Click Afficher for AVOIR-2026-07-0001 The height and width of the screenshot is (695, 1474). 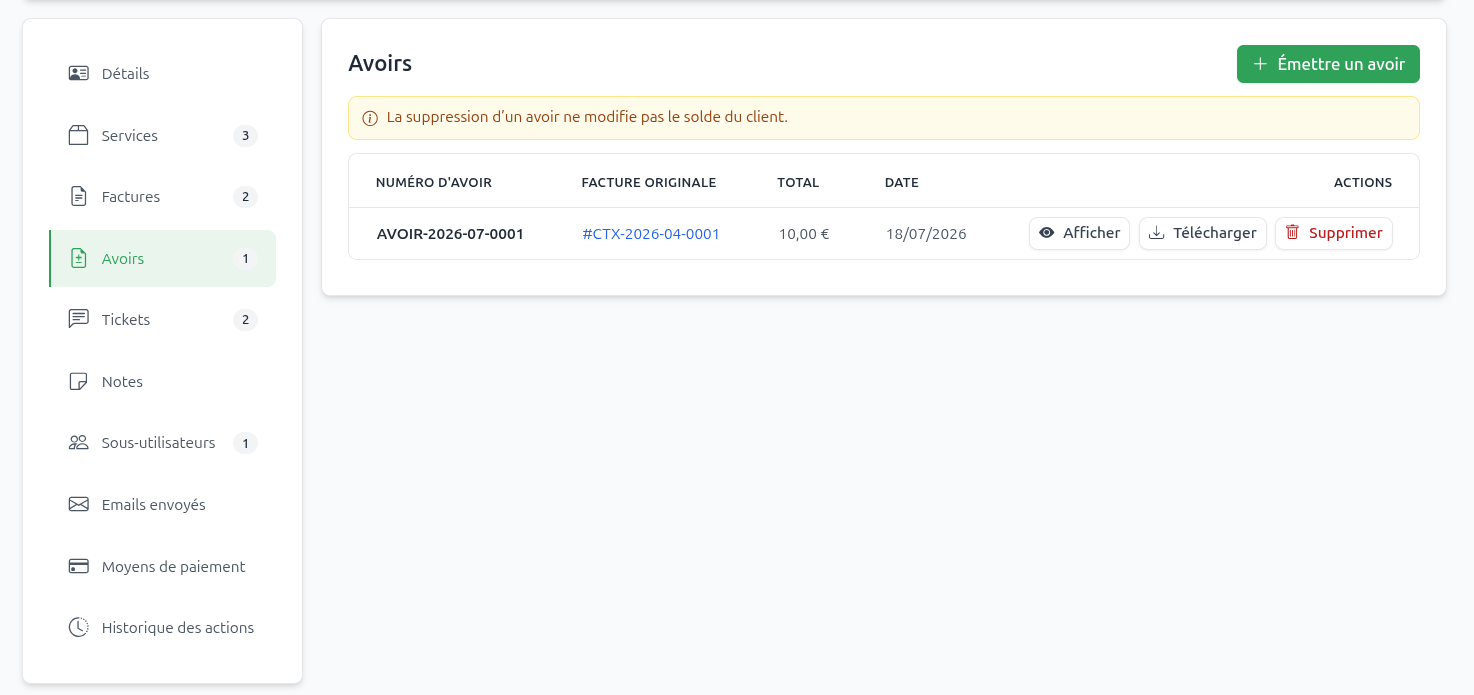(x=1079, y=233)
